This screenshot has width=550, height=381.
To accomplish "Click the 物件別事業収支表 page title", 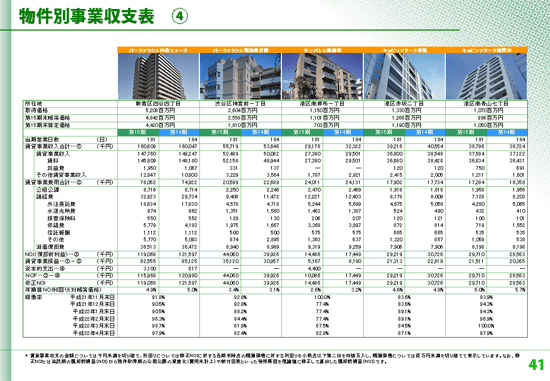I will click(x=87, y=16).
